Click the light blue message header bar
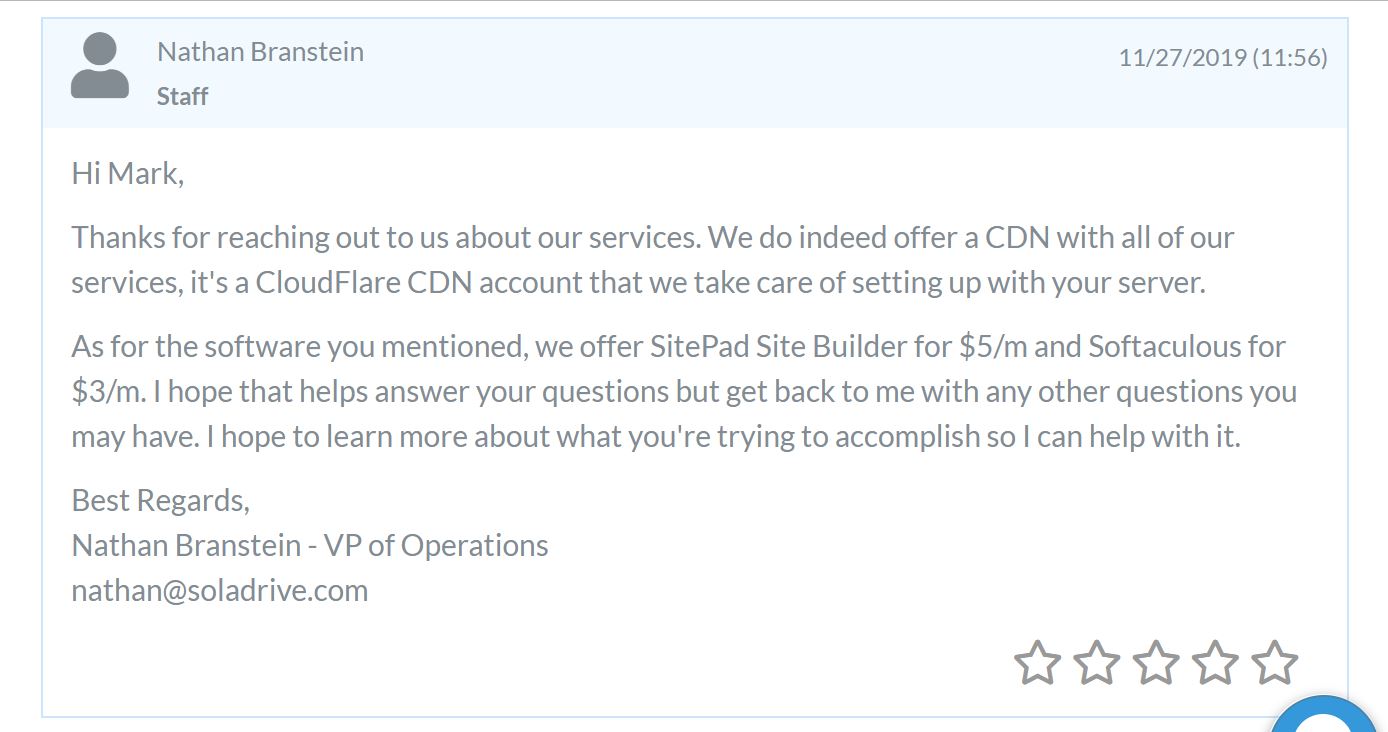 (x=695, y=73)
